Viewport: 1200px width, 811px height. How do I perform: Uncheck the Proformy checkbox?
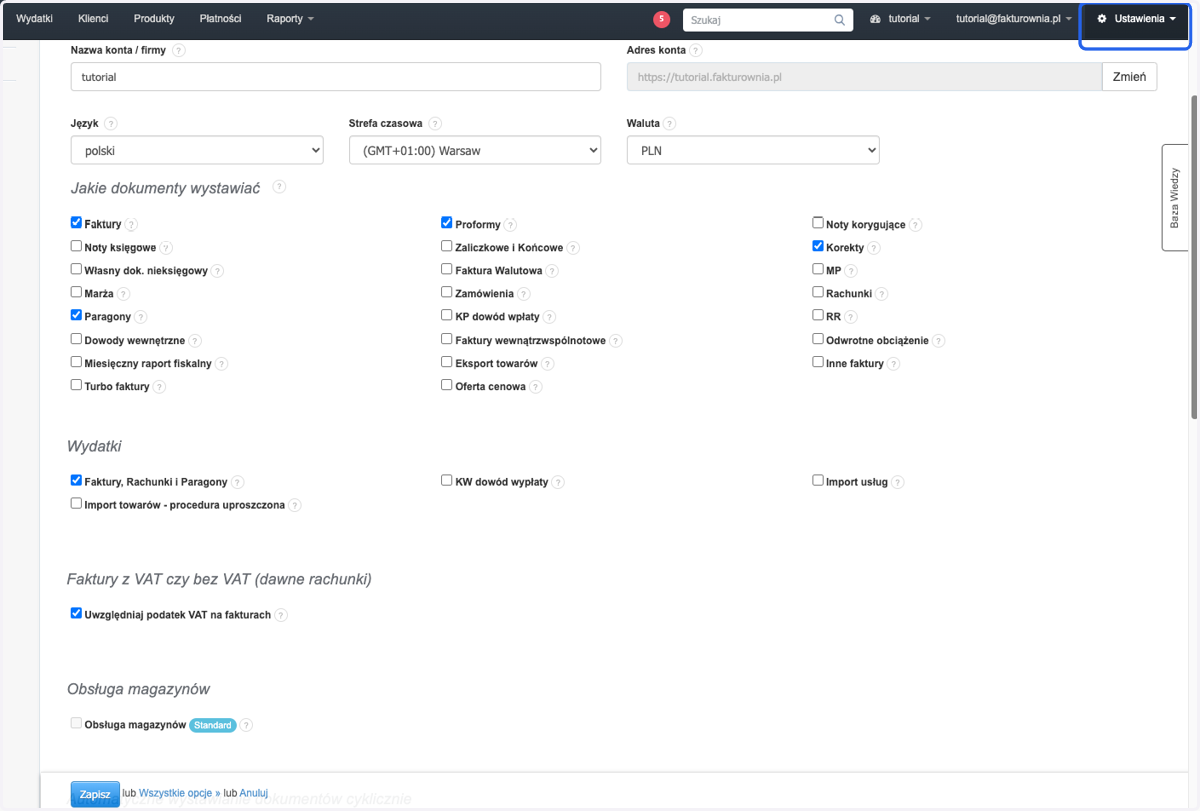pos(447,223)
